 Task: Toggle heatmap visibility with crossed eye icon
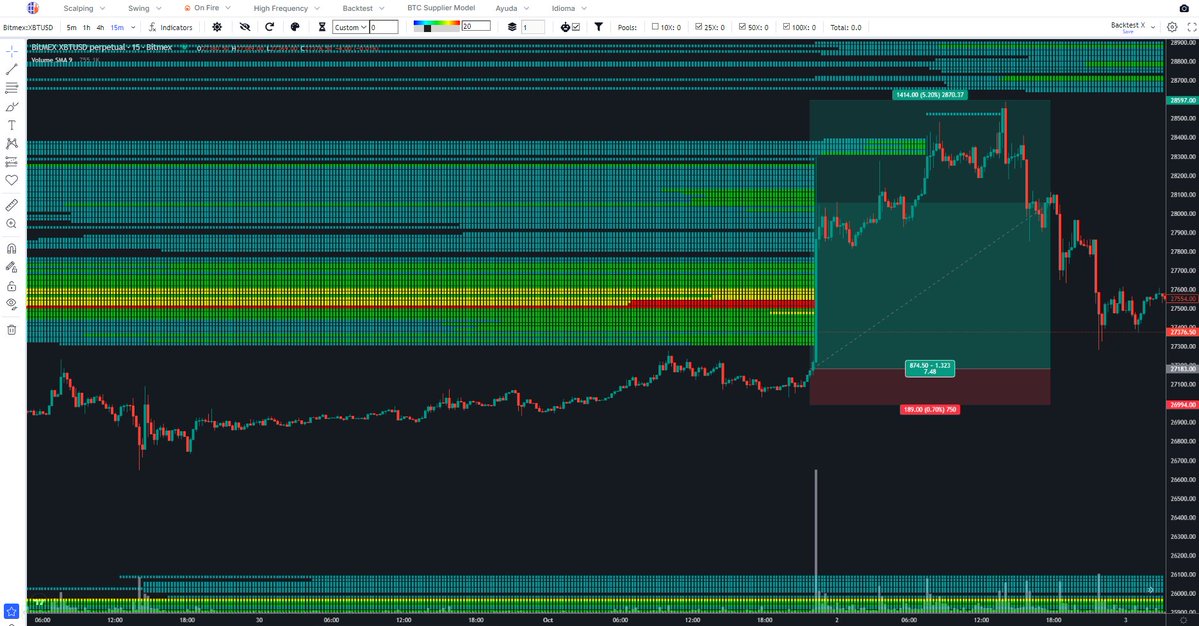[x=245, y=27]
